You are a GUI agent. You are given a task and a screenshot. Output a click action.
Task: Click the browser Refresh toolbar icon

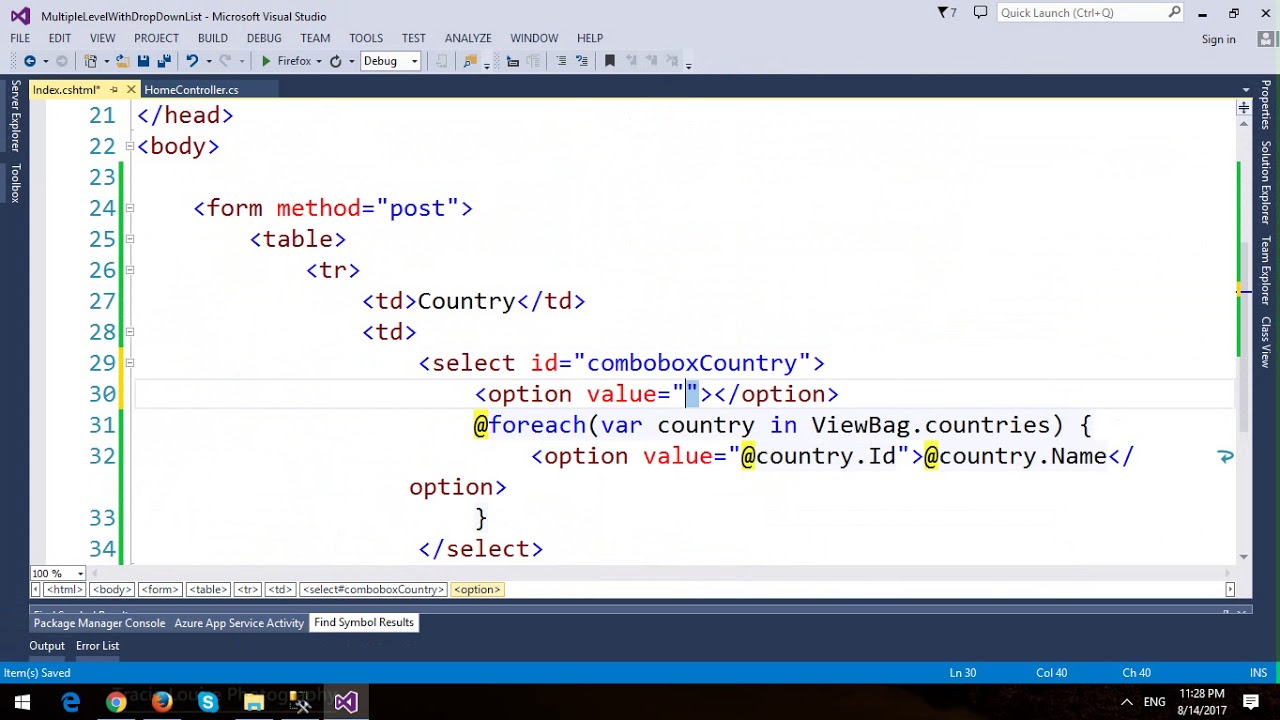tap(336, 61)
